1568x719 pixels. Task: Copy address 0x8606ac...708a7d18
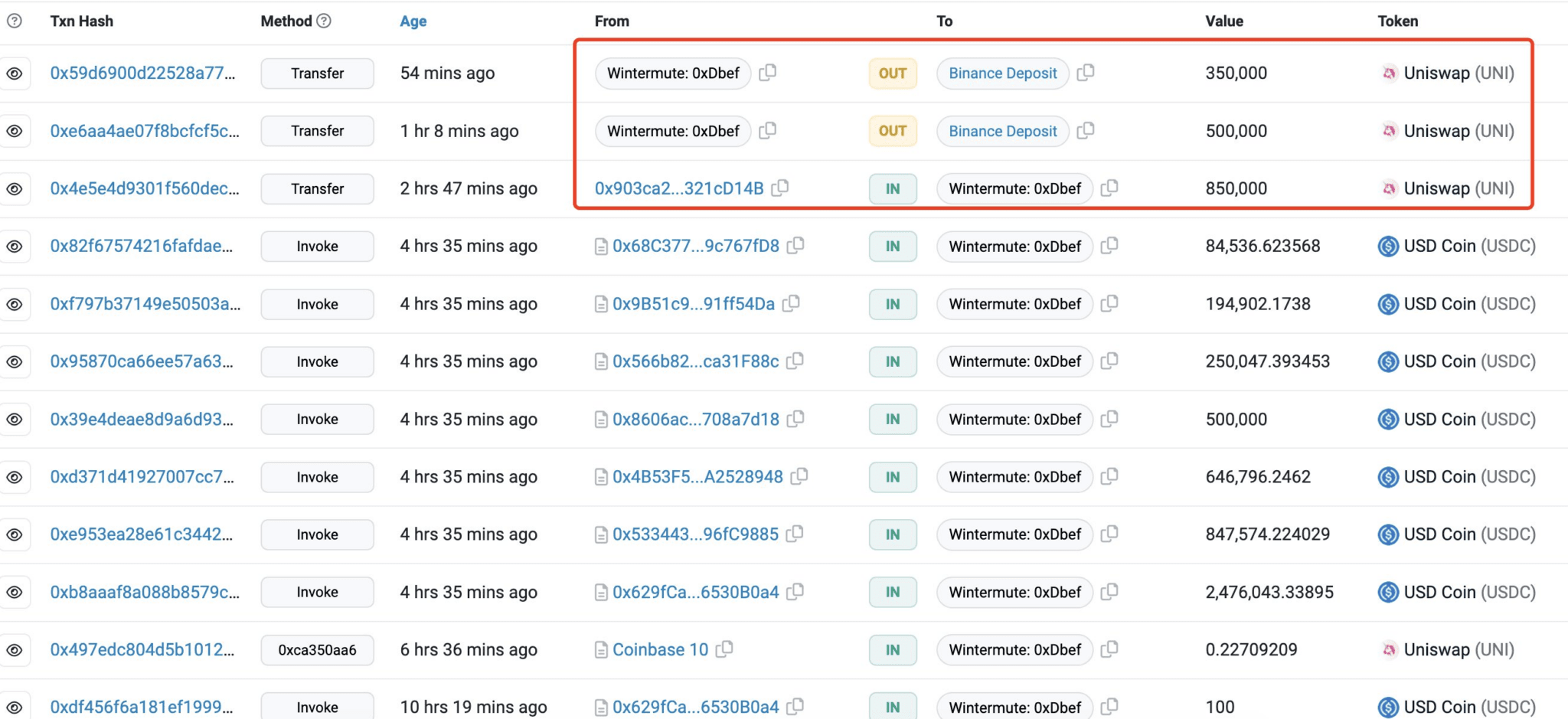(x=796, y=419)
